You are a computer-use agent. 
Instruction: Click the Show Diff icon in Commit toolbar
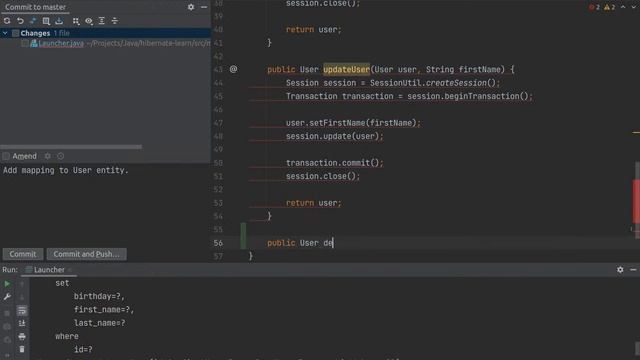point(33,20)
